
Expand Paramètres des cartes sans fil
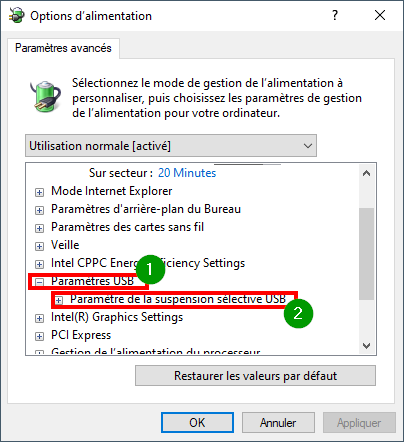(39, 228)
